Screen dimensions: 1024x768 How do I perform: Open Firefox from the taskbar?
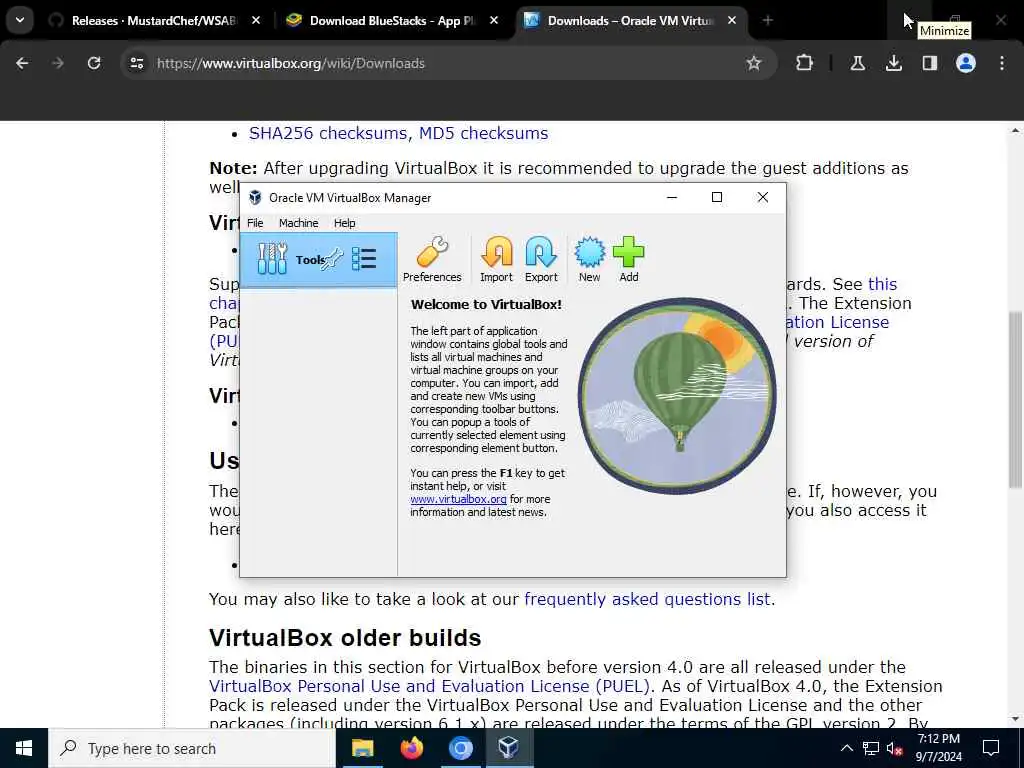pyautogui.click(x=411, y=748)
